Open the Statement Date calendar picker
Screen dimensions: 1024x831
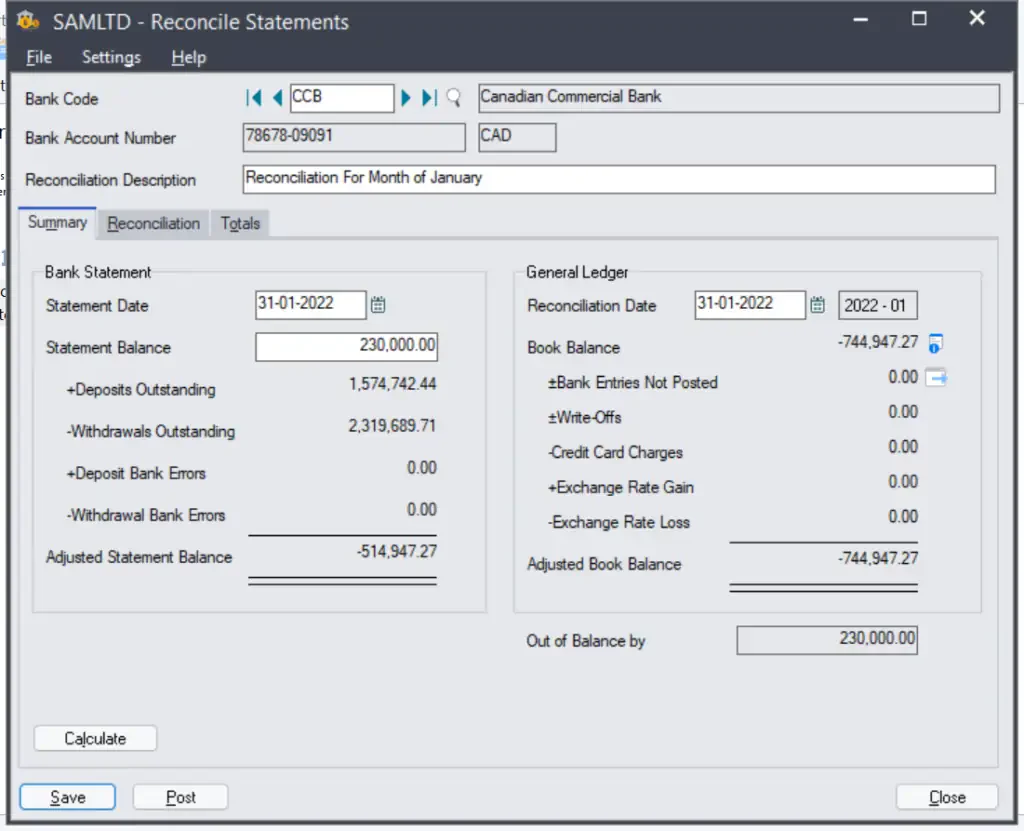coord(378,304)
